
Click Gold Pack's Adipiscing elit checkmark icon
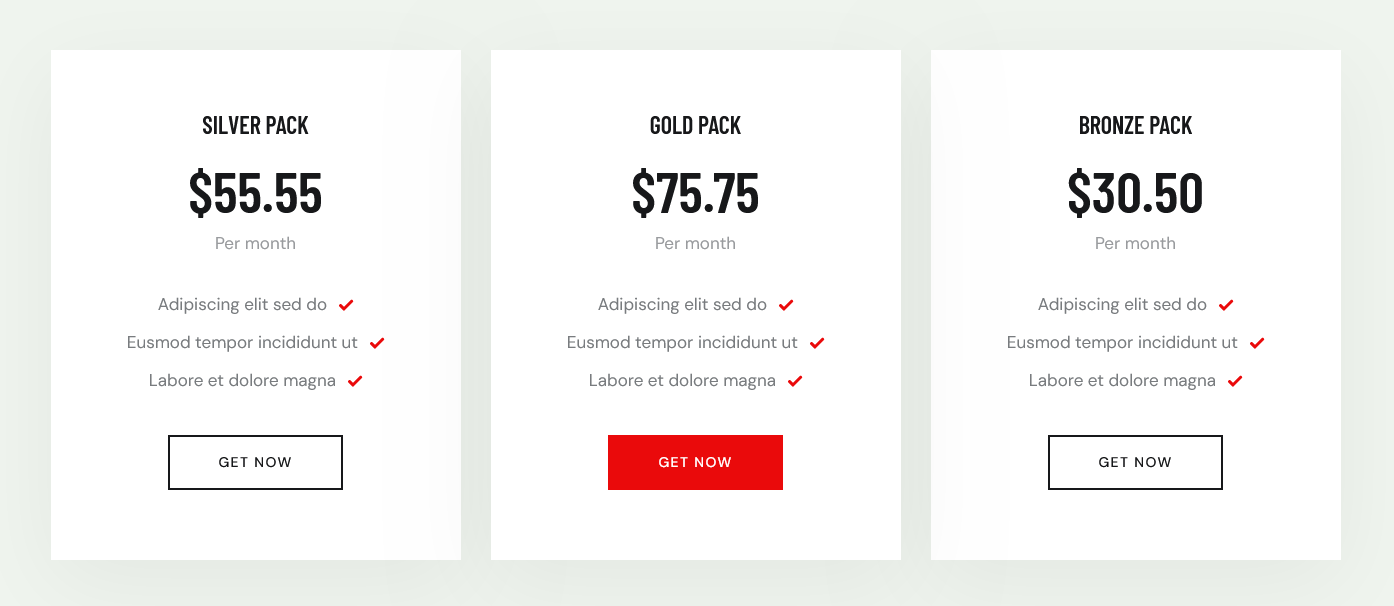tap(786, 305)
